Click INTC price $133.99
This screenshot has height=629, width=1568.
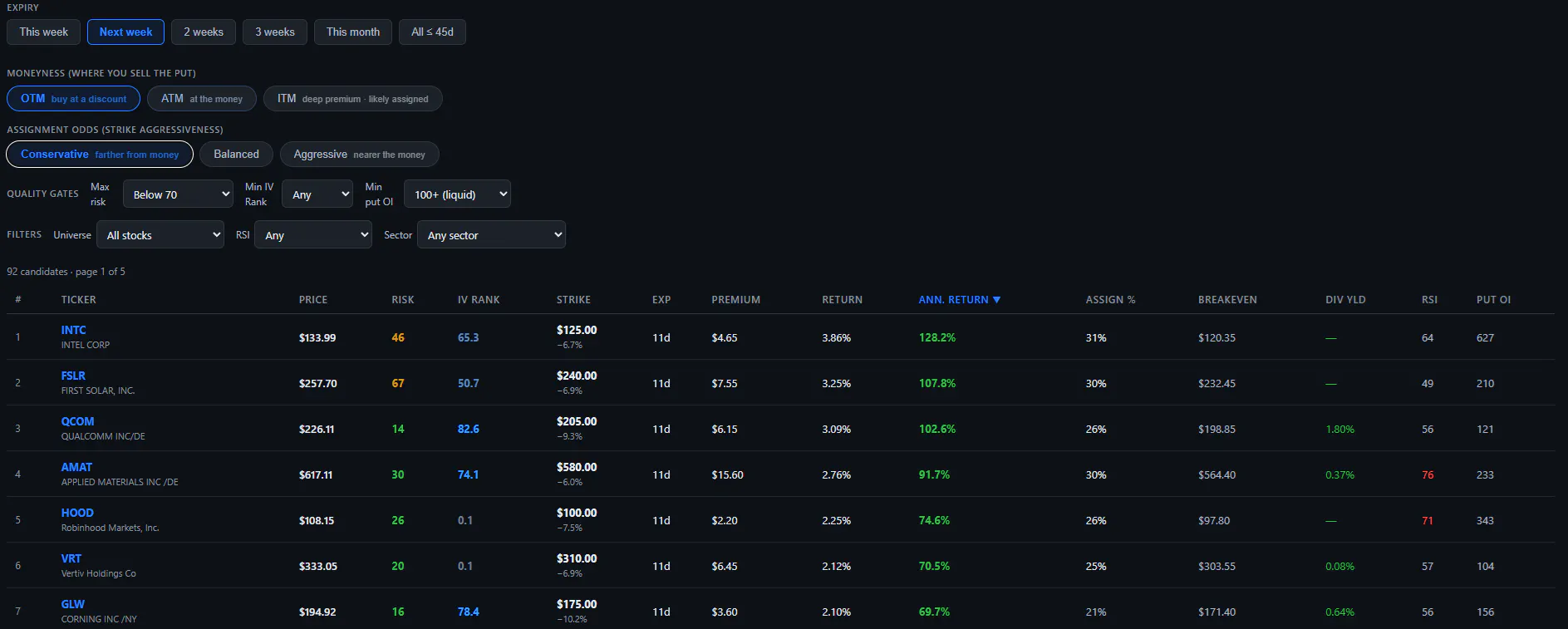coord(317,338)
